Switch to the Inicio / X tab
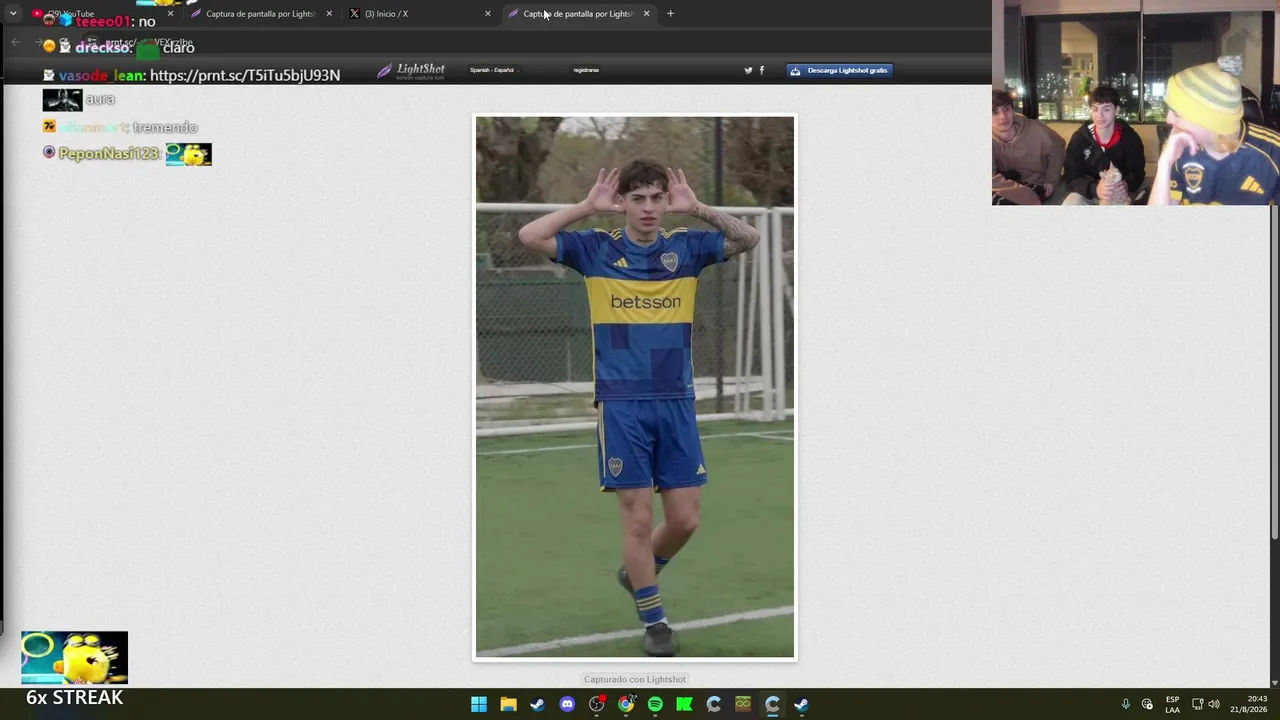 click(419, 14)
